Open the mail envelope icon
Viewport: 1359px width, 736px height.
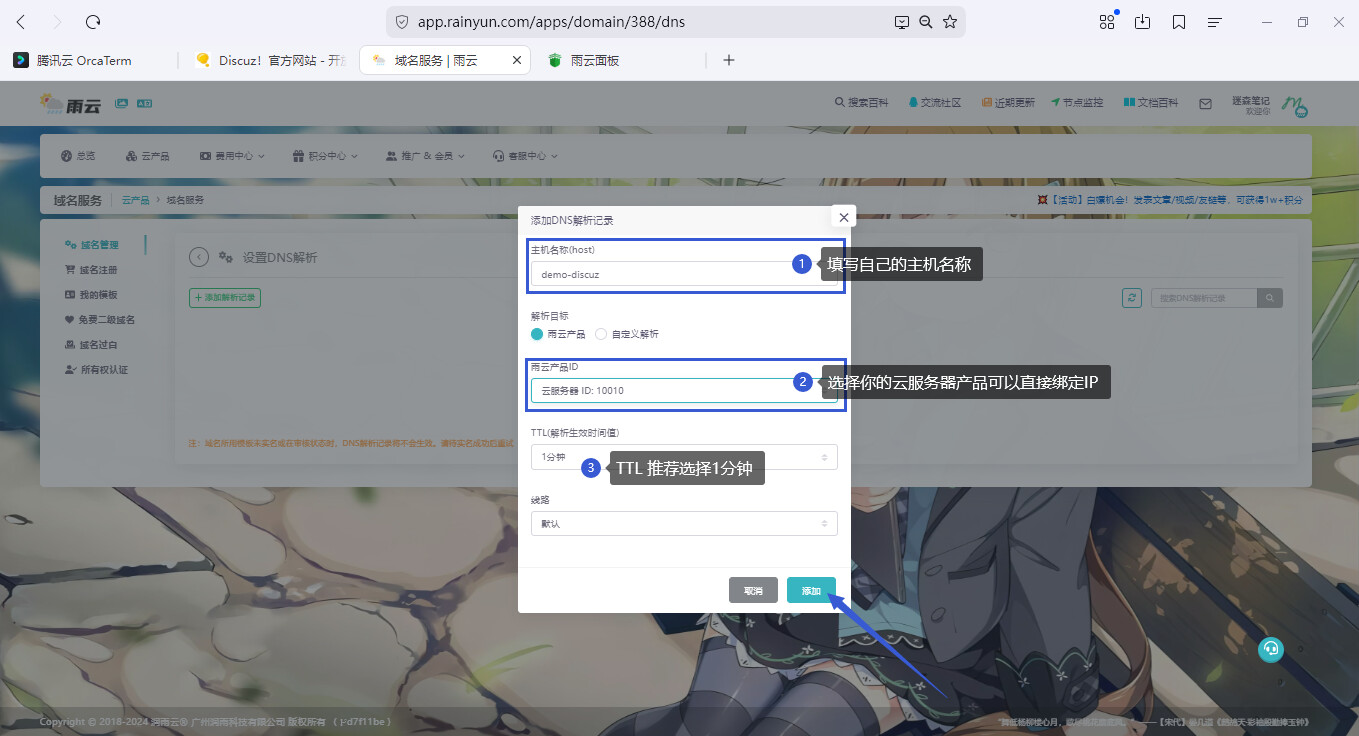pyautogui.click(x=1205, y=103)
